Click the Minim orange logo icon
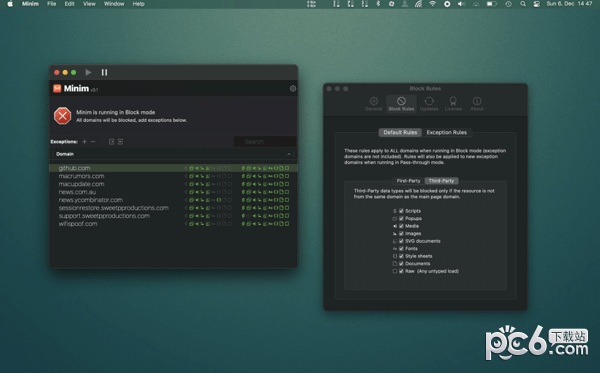 click(x=57, y=89)
